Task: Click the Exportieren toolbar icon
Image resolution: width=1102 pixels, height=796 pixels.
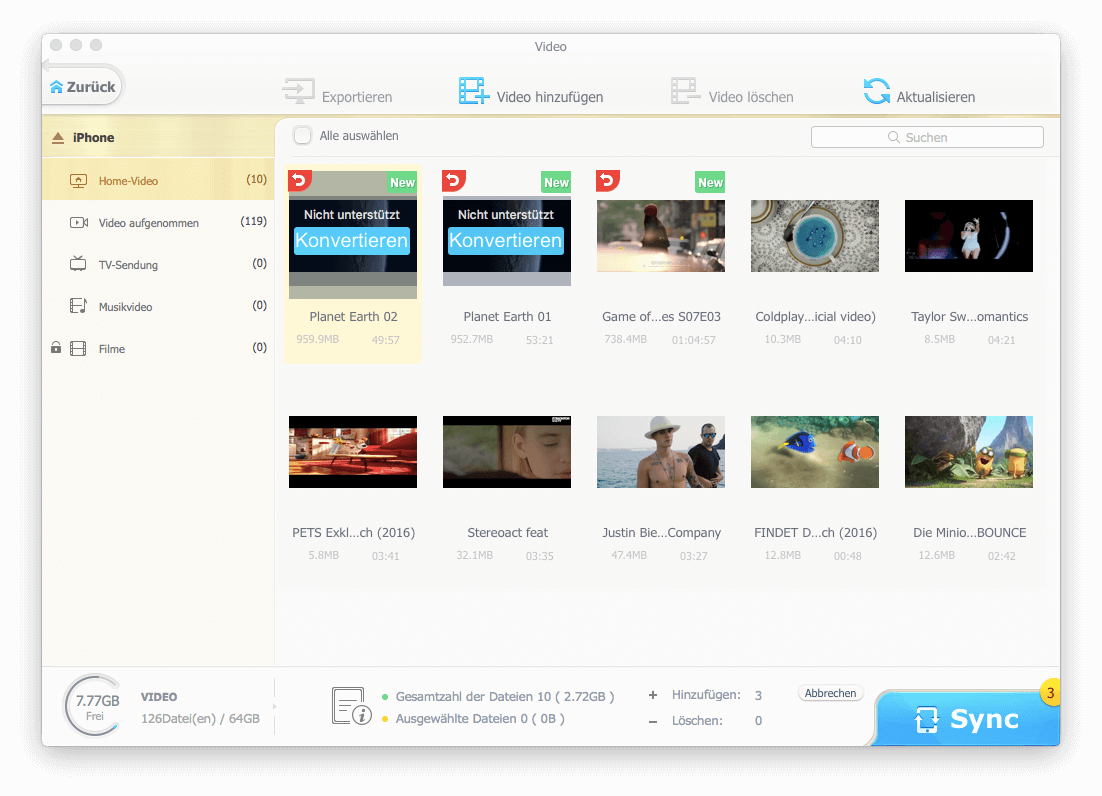Action: (x=298, y=93)
